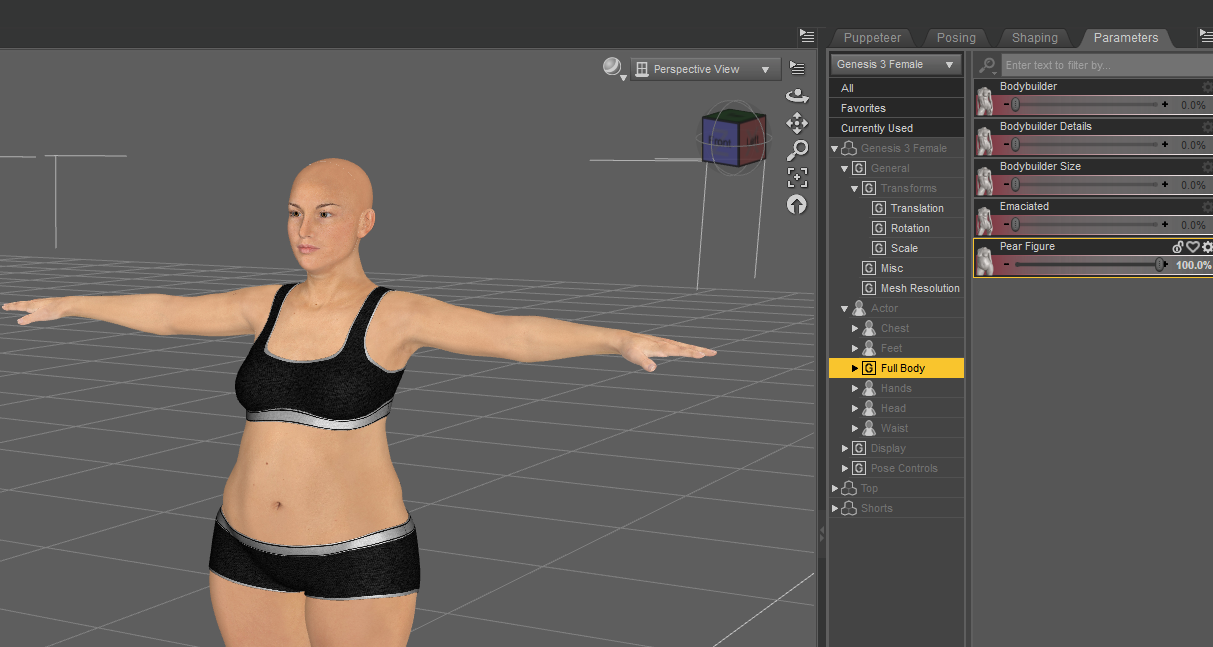Screen dimensions: 1213x647
Task: Click the Rotation group G icon
Action: (x=879, y=228)
